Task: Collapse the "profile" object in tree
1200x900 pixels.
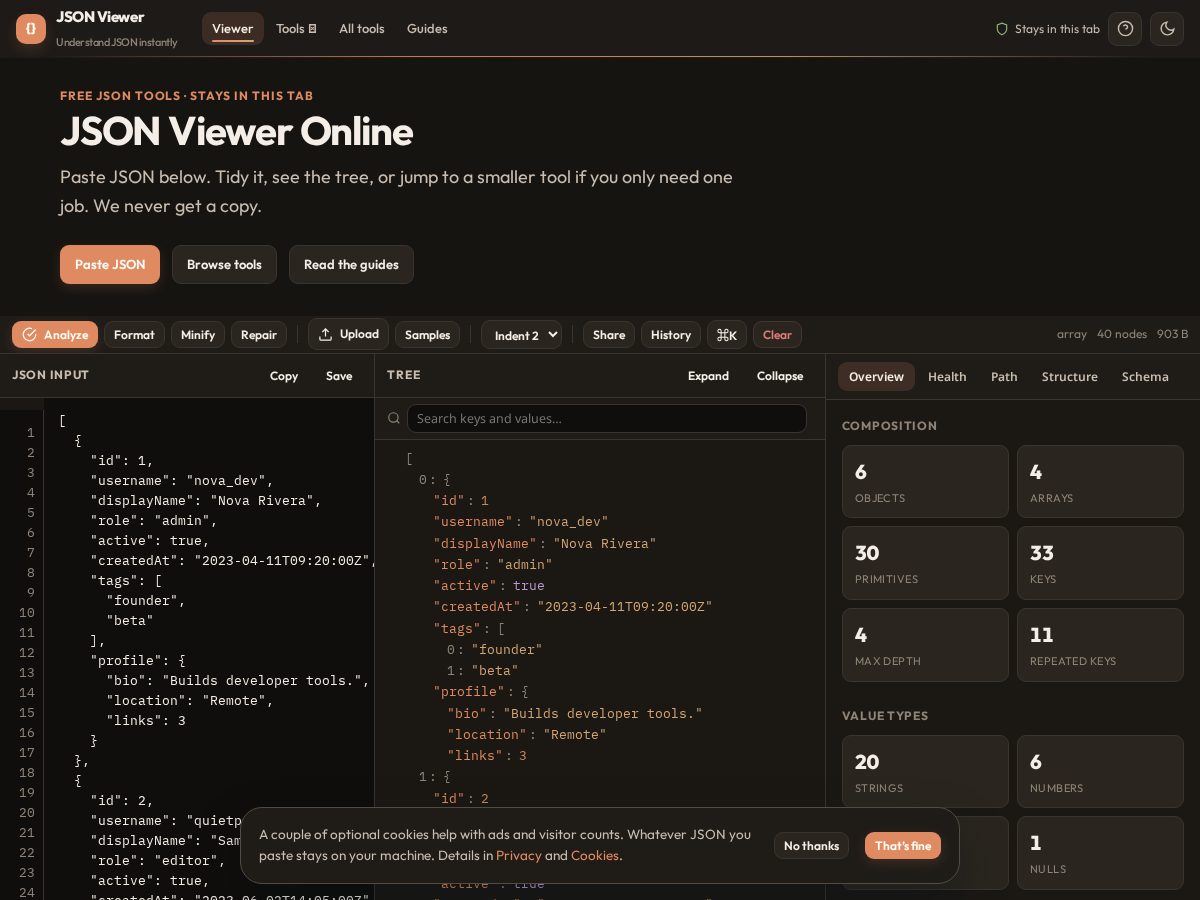Action: [x=524, y=691]
